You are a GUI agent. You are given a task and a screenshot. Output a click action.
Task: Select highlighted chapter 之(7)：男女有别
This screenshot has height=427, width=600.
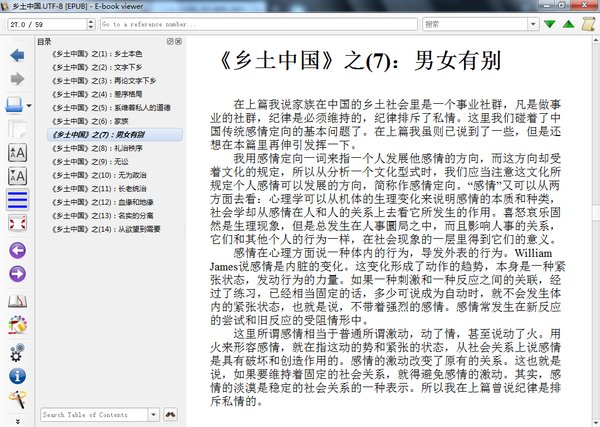[x=115, y=135]
